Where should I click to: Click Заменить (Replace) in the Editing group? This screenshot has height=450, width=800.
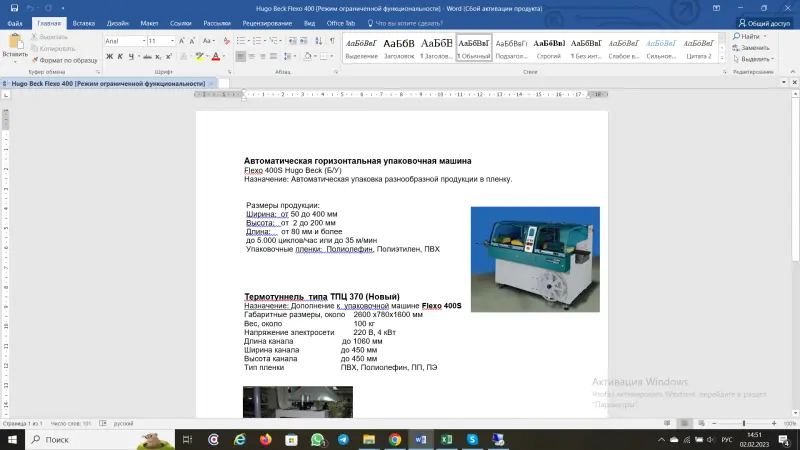(751, 47)
